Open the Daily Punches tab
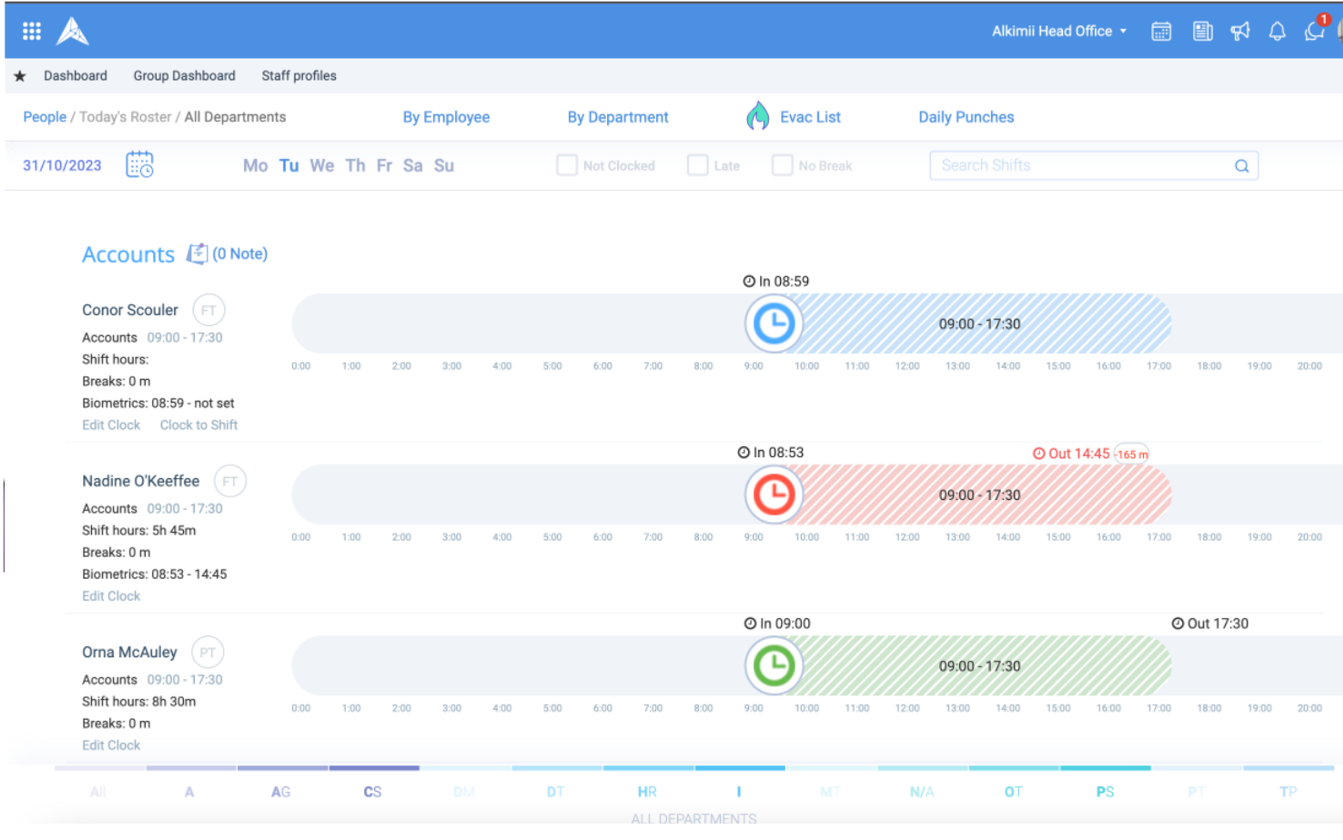 [x=966, y=117]
